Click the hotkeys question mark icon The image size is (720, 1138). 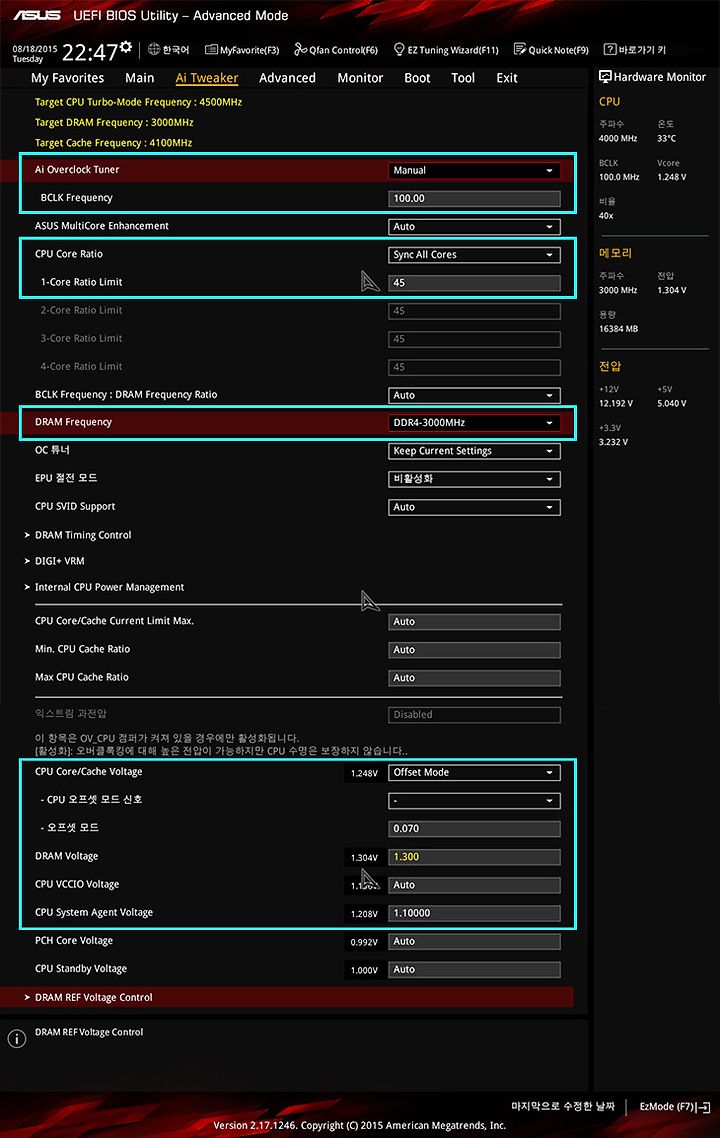[x=610, y=49]
